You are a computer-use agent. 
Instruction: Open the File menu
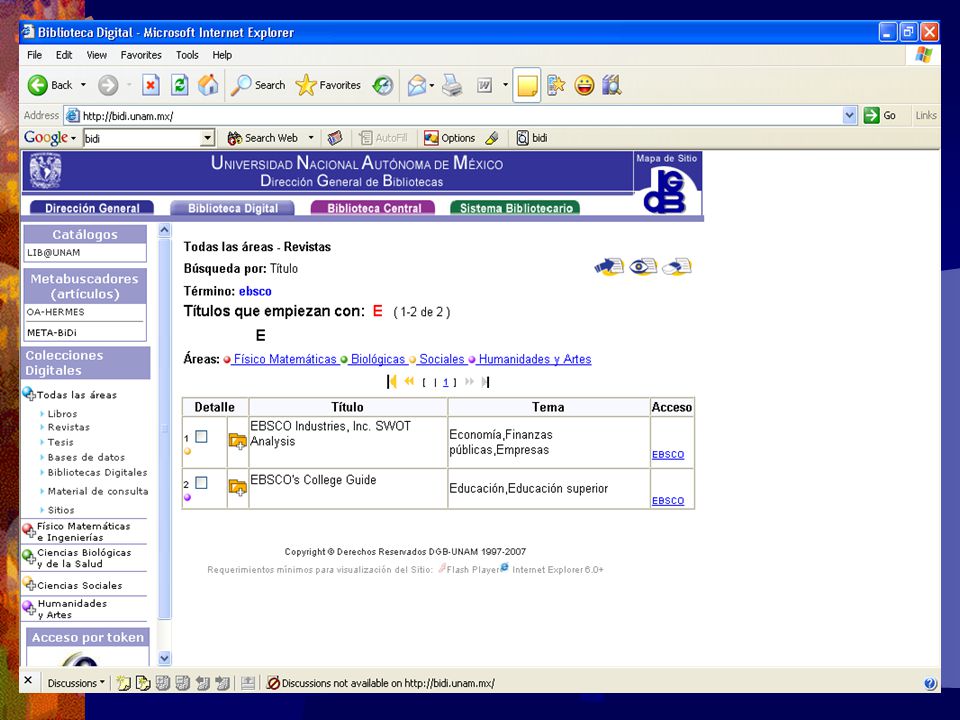pos(34,55)
